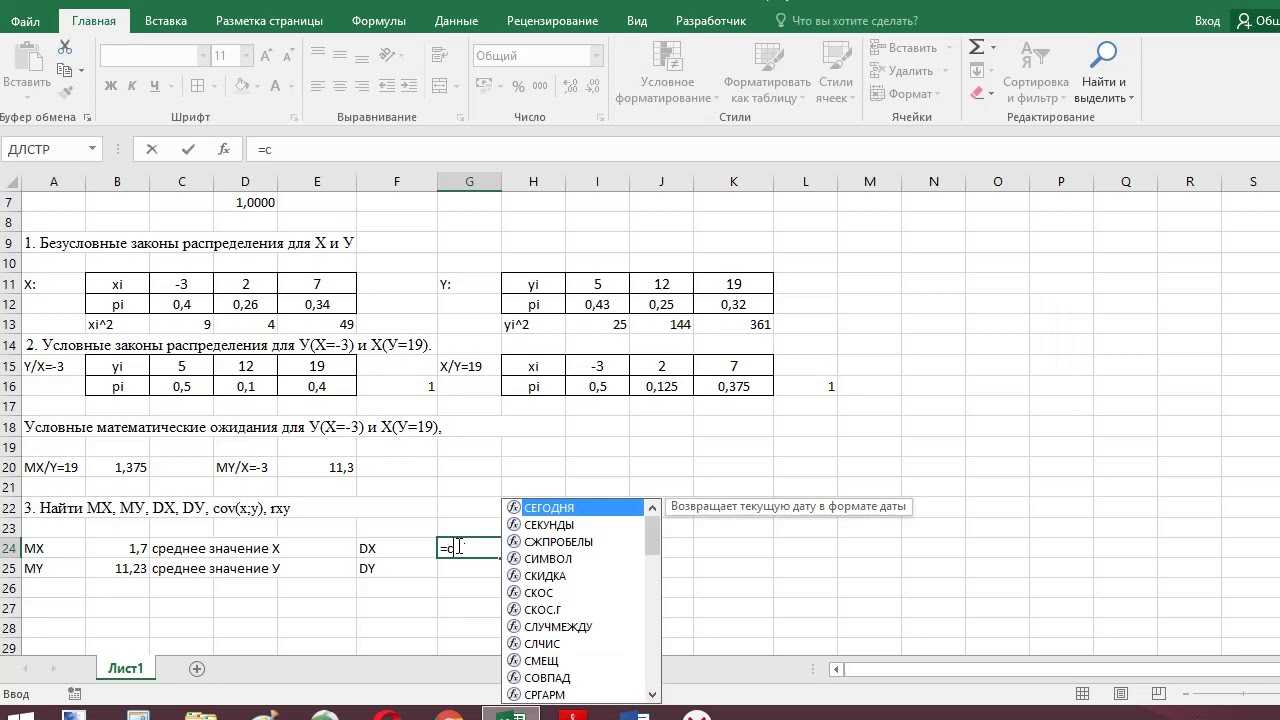Viewport: 1280px width, 720px height.
Task: Click the increase indent icon
Action: (410, 86)
